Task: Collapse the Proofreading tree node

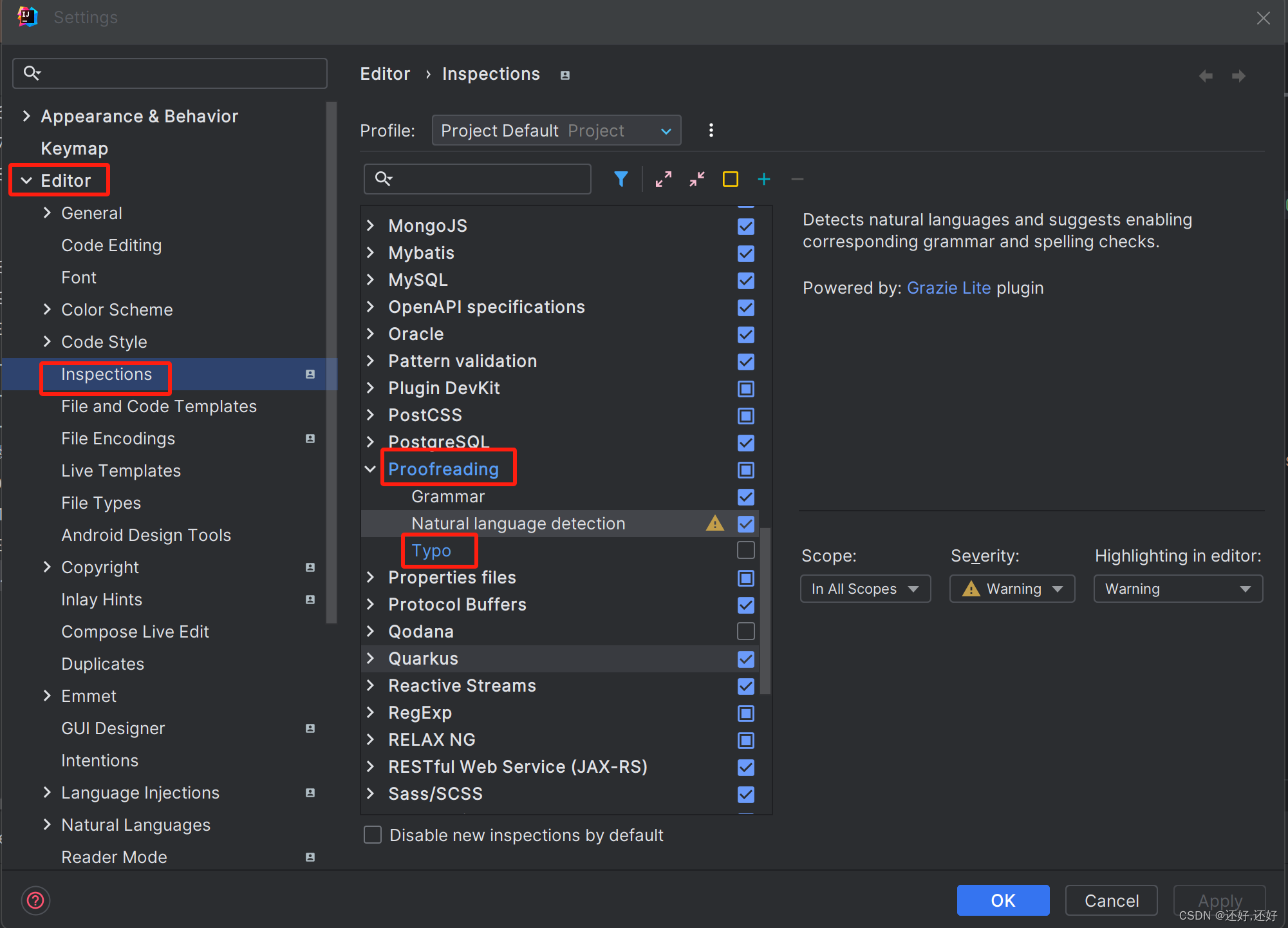Action: (370, 469)
